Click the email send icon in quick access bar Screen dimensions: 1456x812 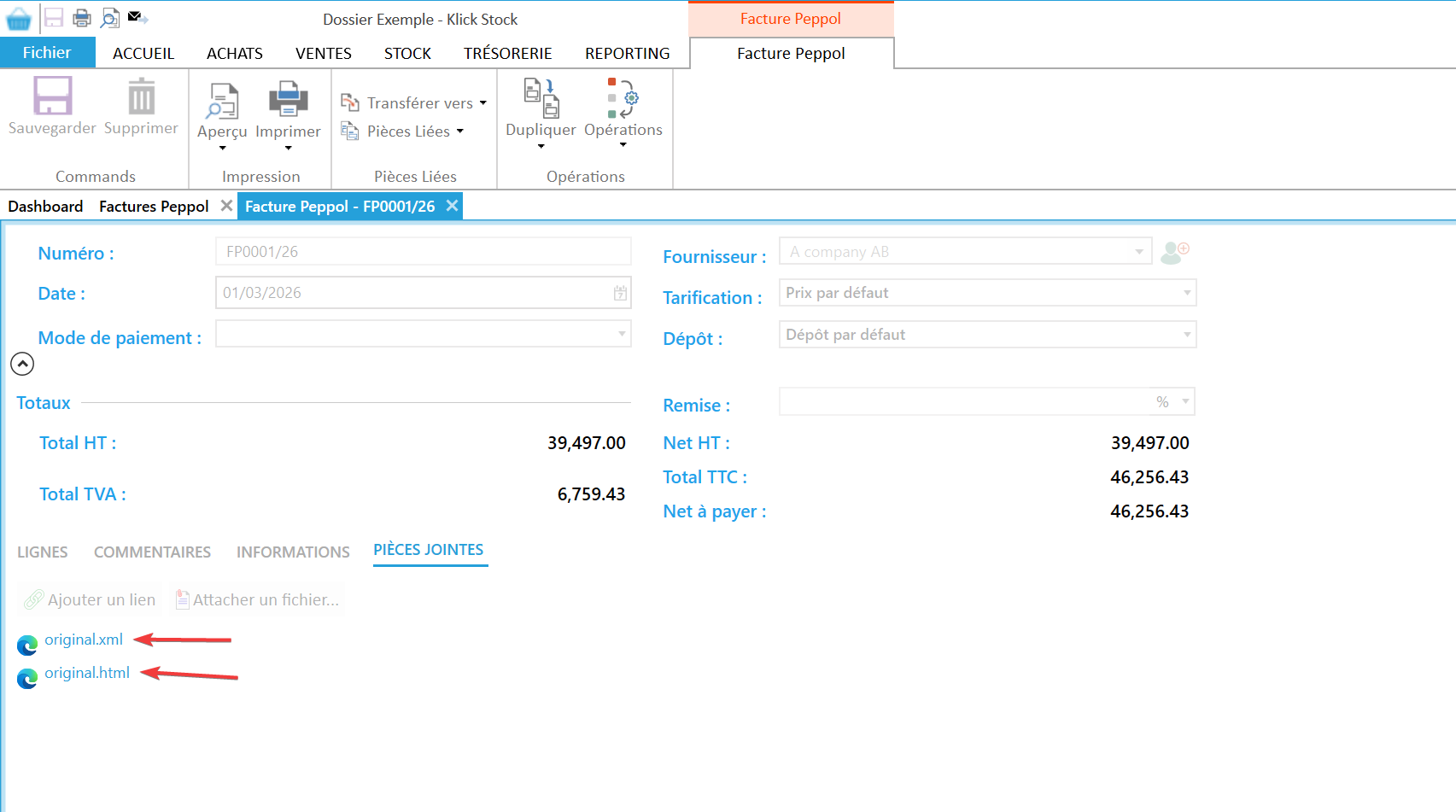pyautogui.click(x=135, y=15)
